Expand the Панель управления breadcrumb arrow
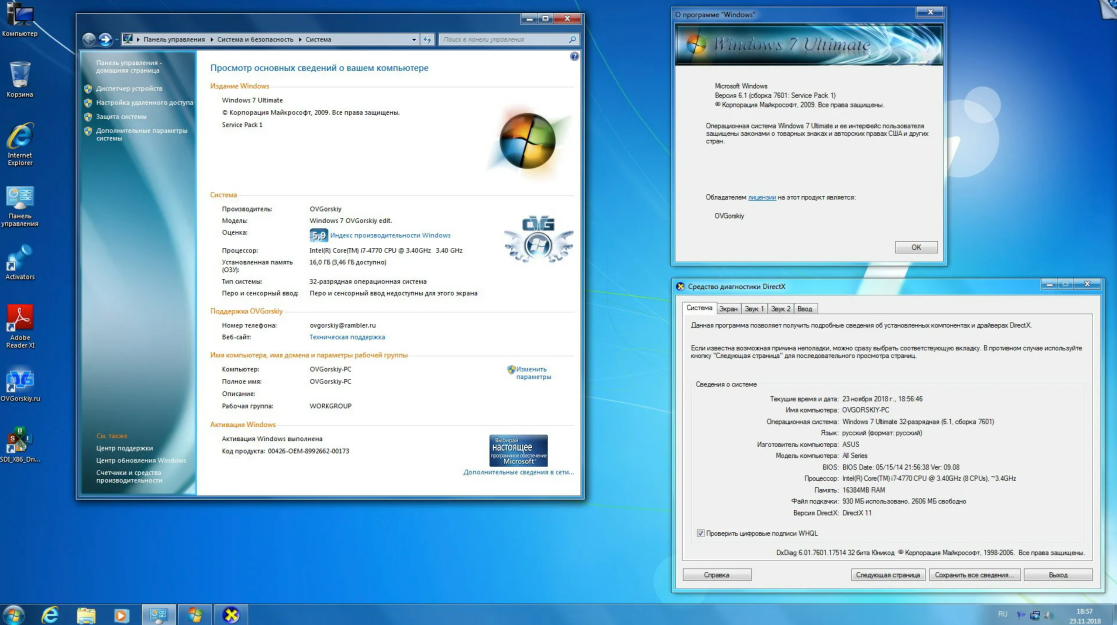 (212, 40)
